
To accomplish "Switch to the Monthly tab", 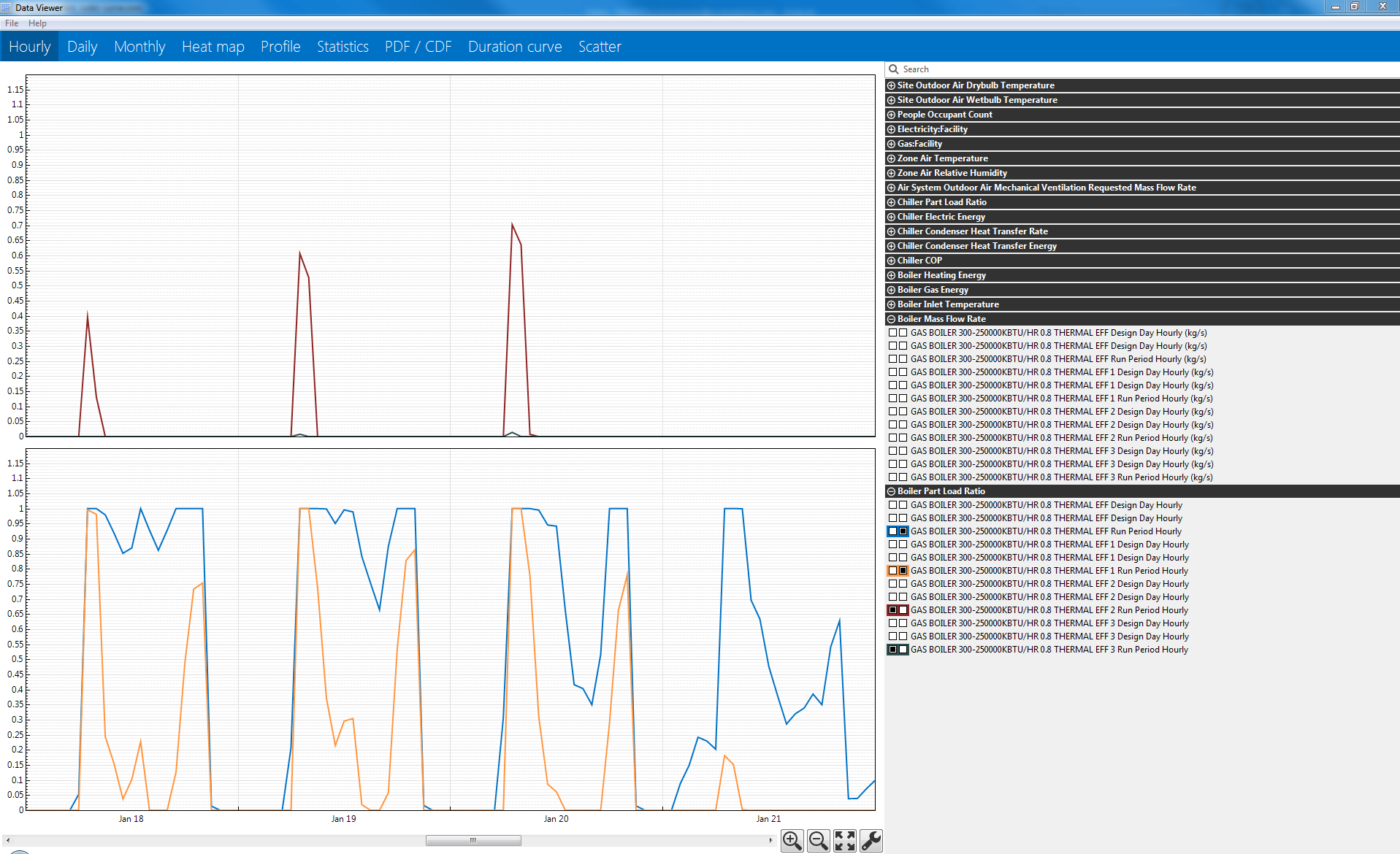I will 139,47.
